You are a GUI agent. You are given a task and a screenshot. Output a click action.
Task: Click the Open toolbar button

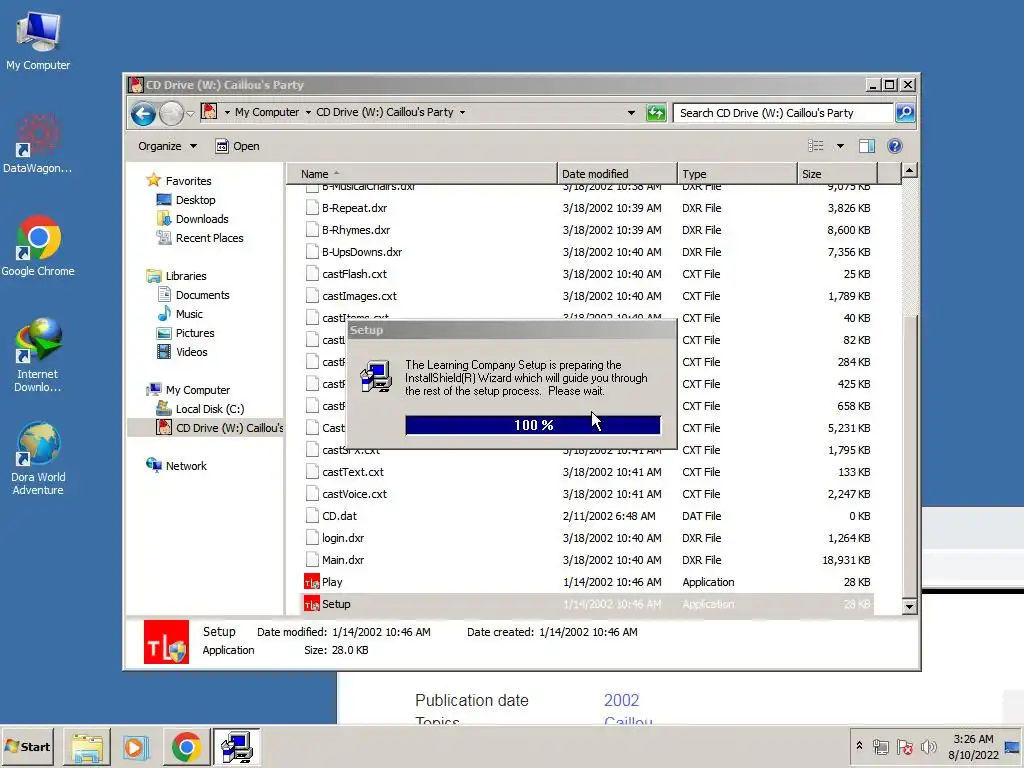click(x=237, y=146)
